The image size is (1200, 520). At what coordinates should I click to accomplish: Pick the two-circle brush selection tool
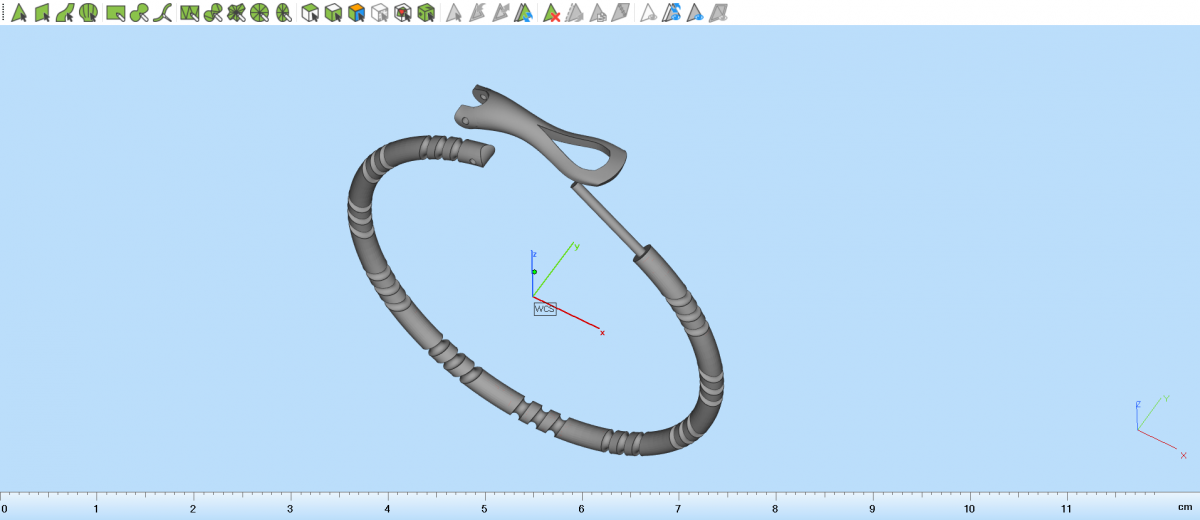pos(139,13)
